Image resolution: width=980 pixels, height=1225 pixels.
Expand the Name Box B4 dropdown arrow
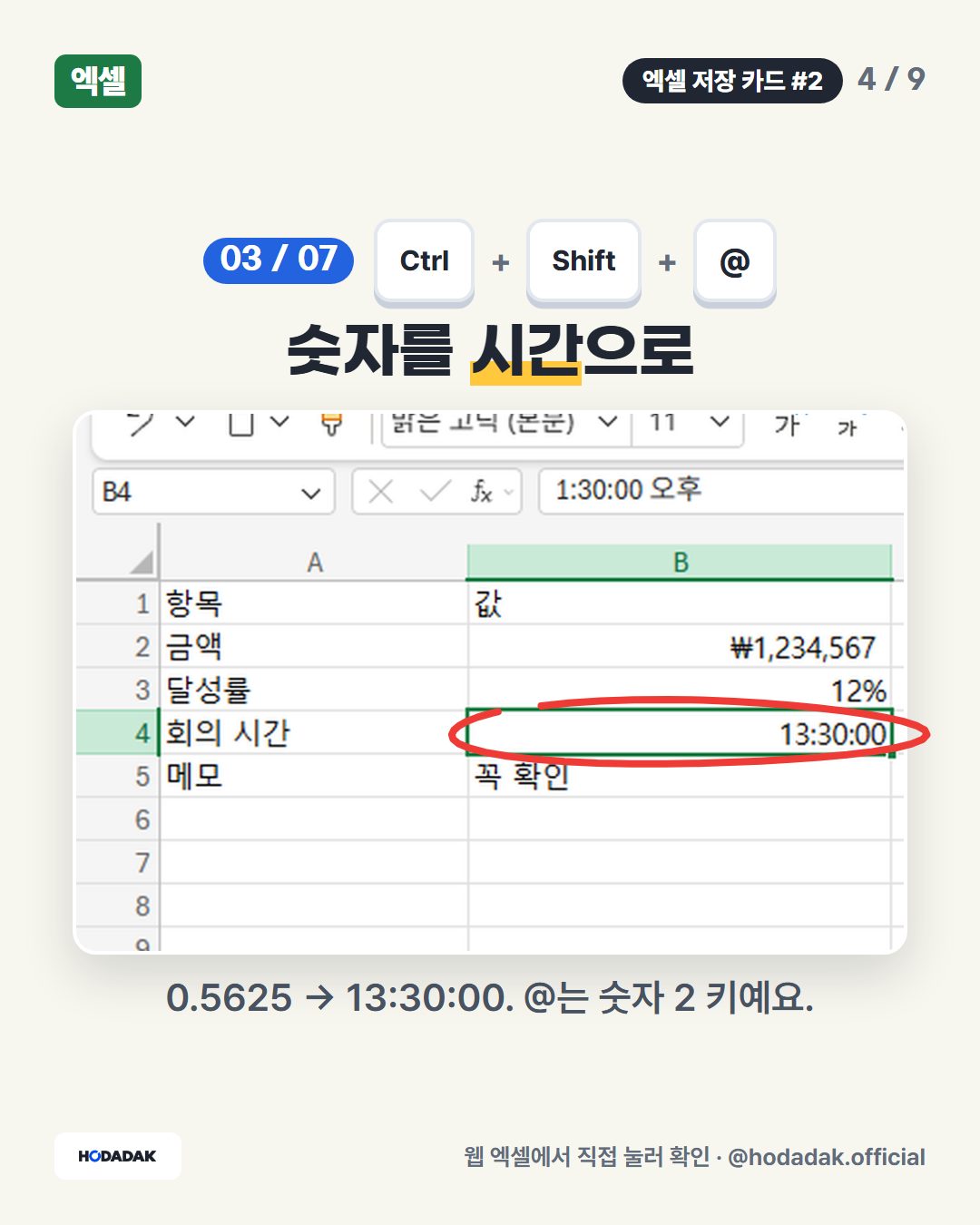[311, 494]
